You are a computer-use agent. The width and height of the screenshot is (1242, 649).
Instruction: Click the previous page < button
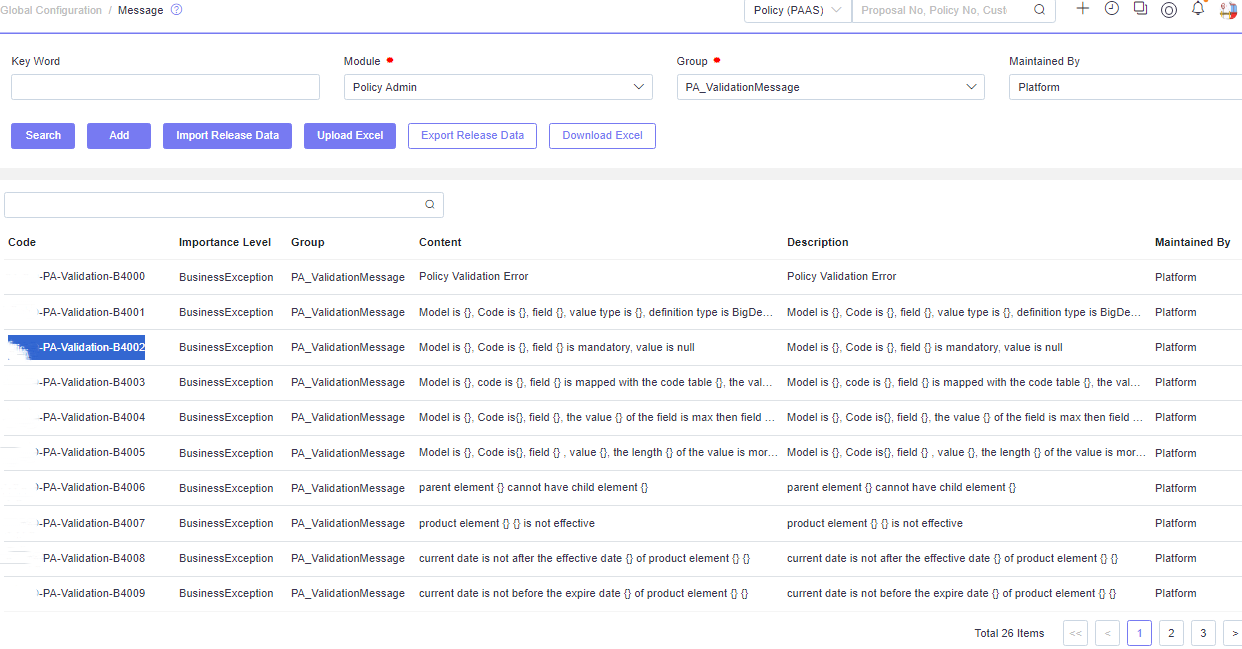pos(1107,633)
